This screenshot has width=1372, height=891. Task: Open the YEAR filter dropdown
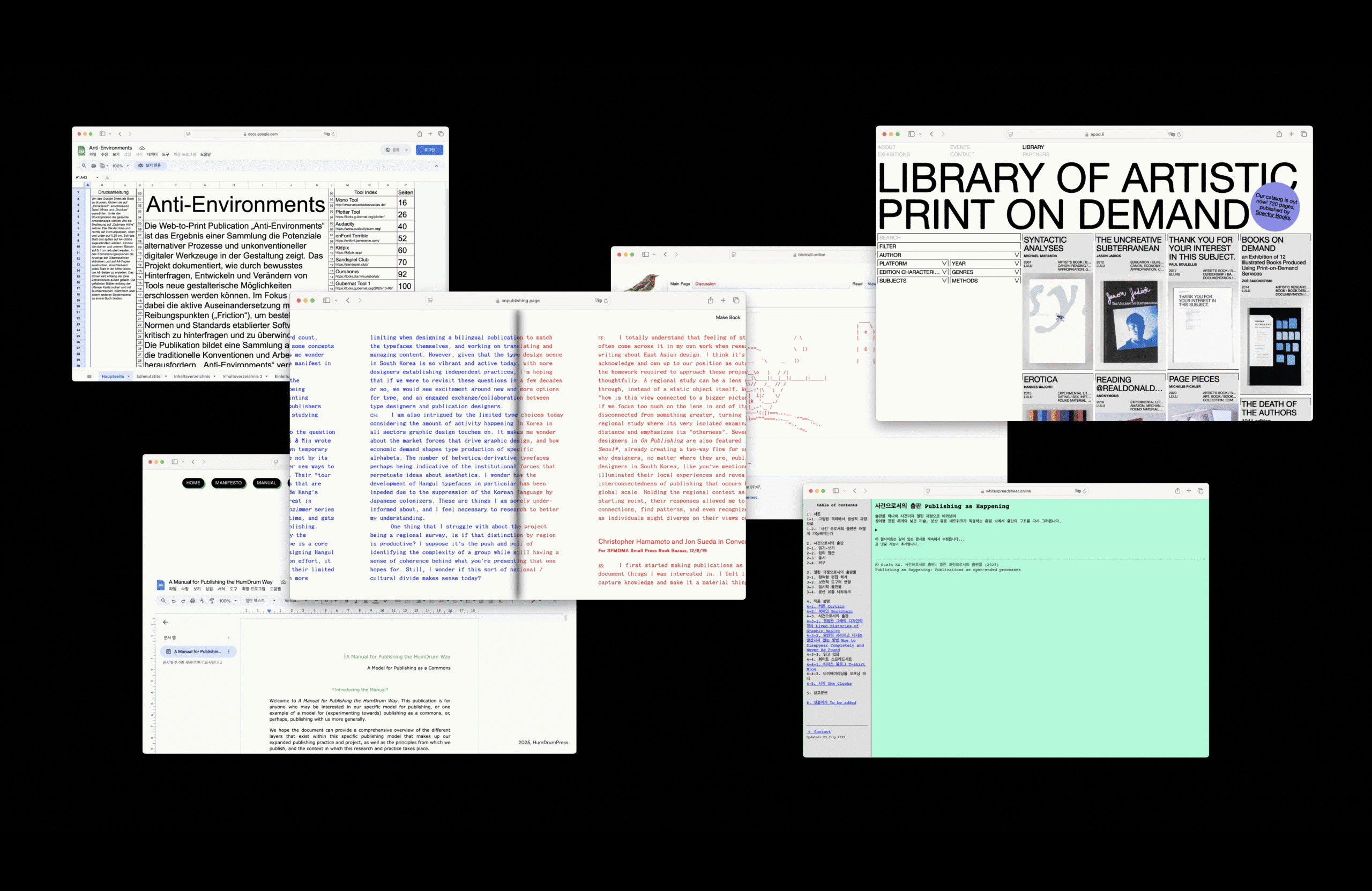tap(985, 264)
